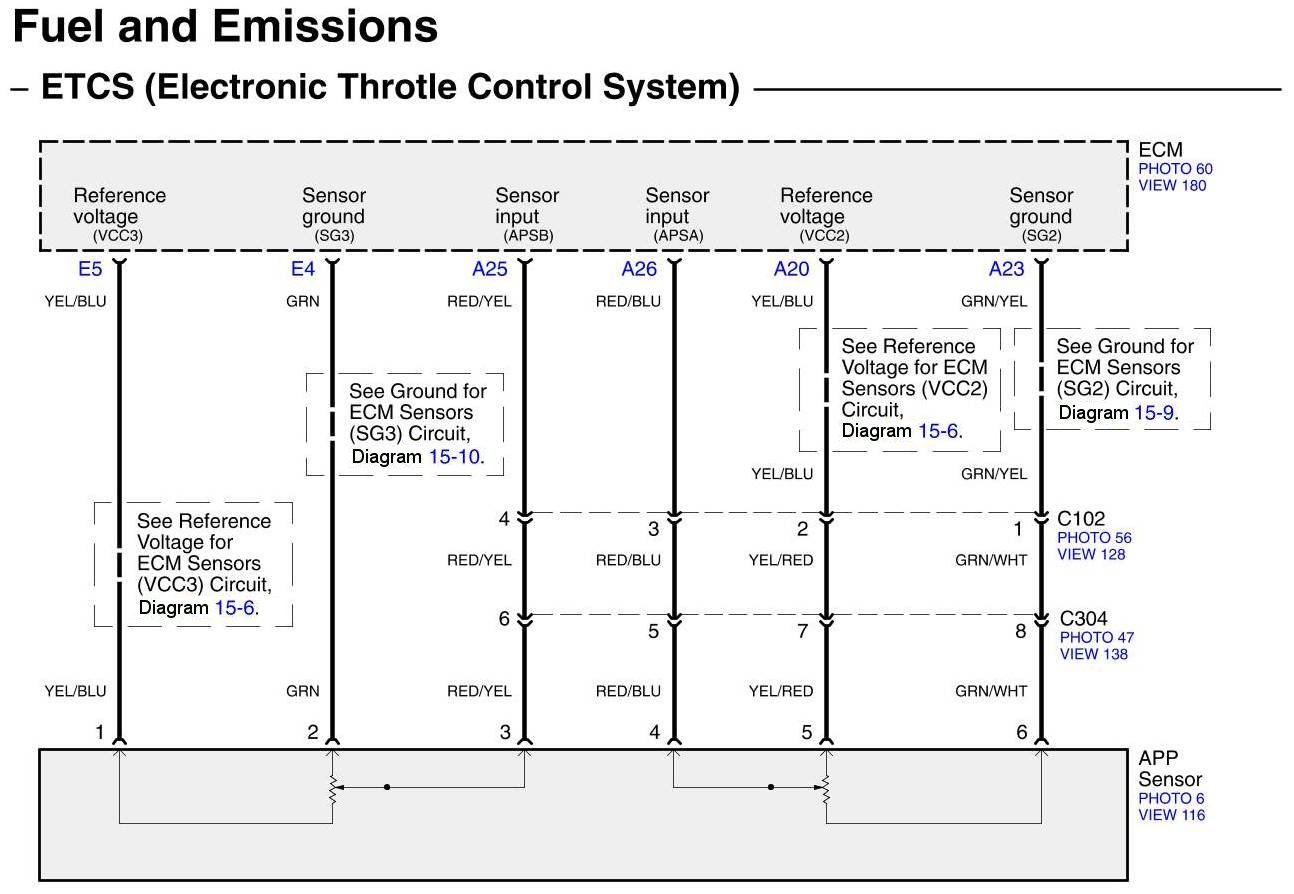Open VIEW 138 for connector C304
This screenshot has height=894, width=1294.
(1094, 654)
